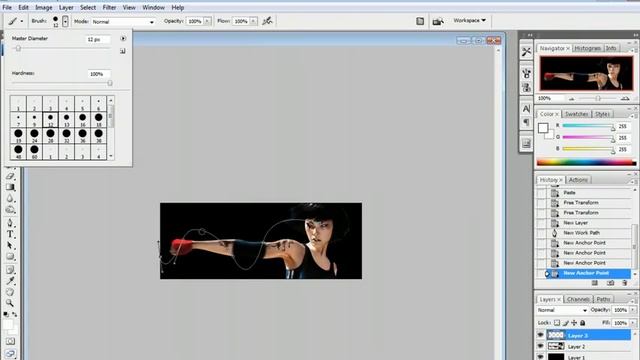Image resolution: width=640 pixels, height=360 pixels.
Task: Open the Flow slider arrow in options bar
Action: coord(253,21)
